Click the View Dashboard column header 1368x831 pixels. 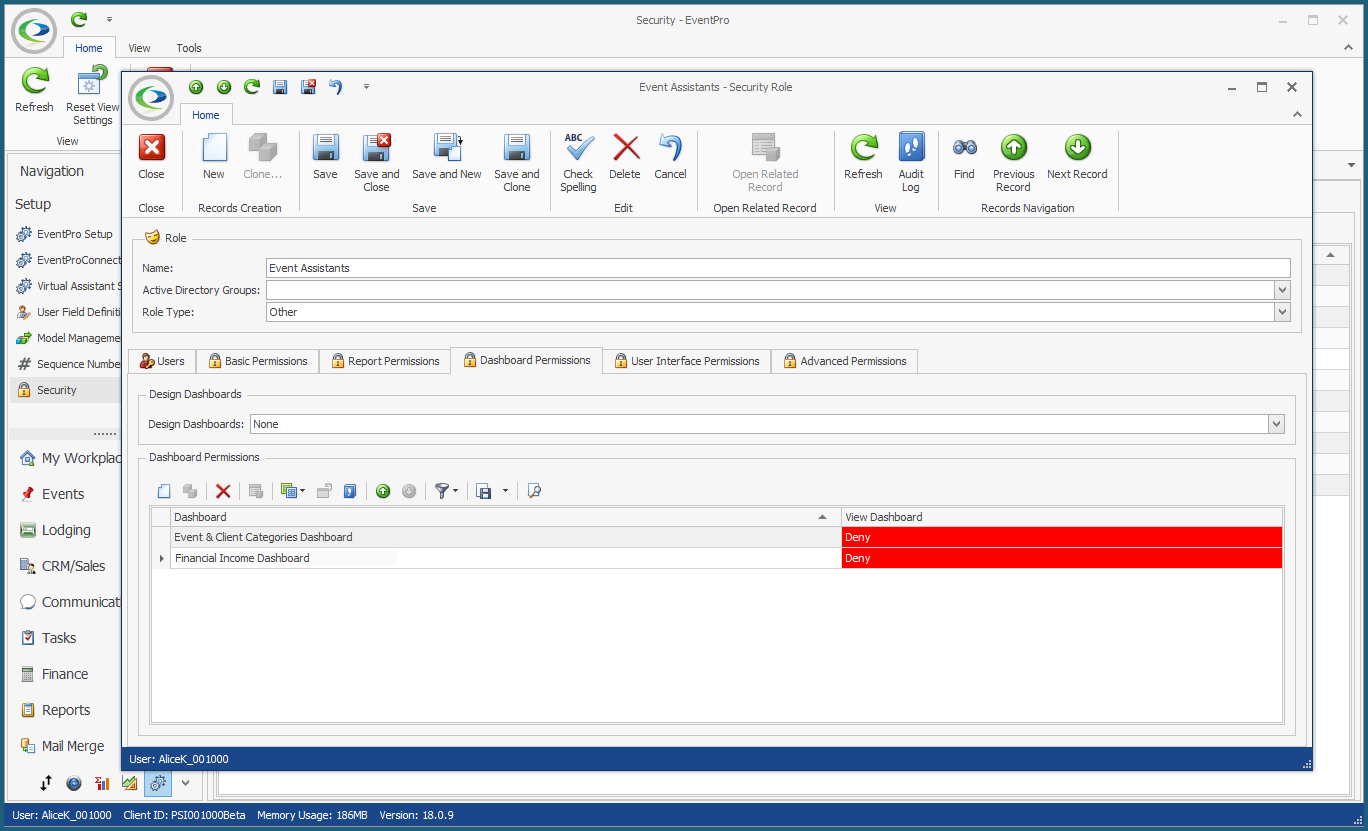point(1061,517)
